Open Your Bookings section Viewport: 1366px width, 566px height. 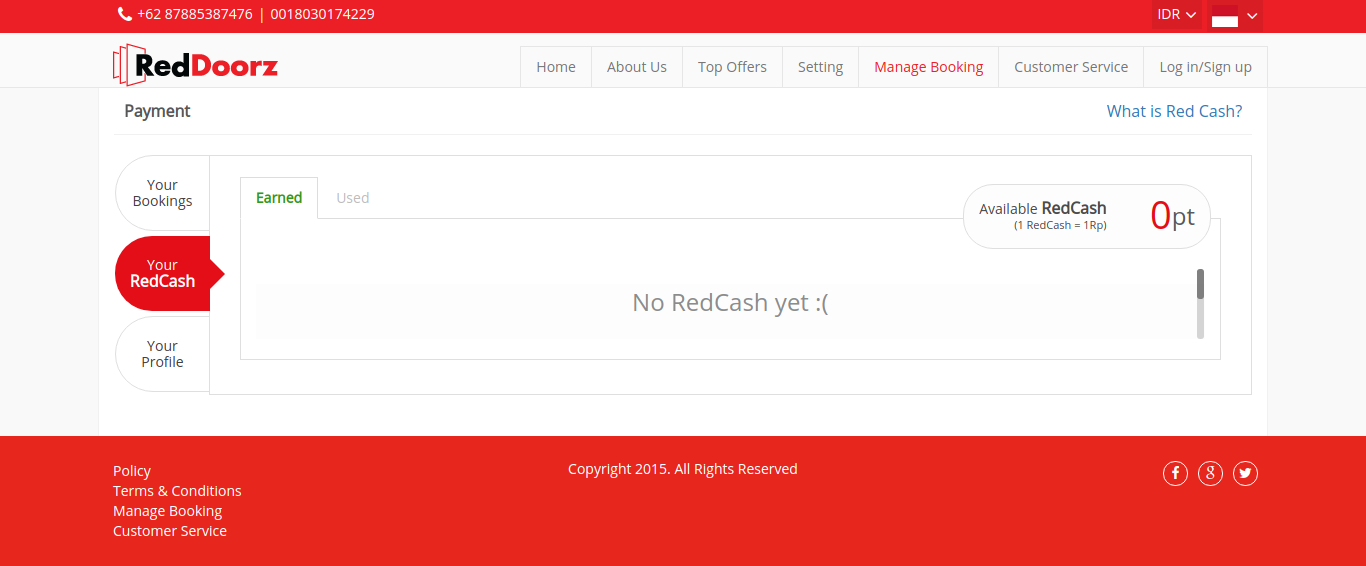coord(162,193)
